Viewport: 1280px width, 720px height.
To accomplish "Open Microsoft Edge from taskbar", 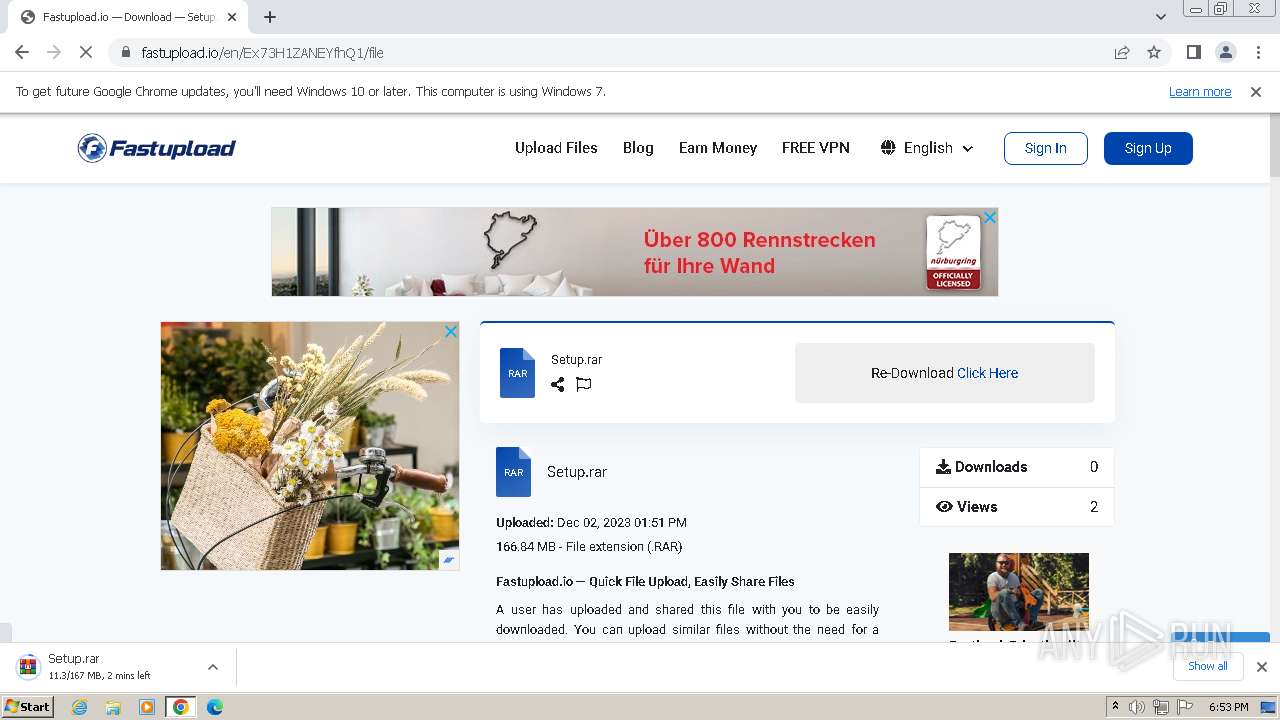I will coord(215,707).
